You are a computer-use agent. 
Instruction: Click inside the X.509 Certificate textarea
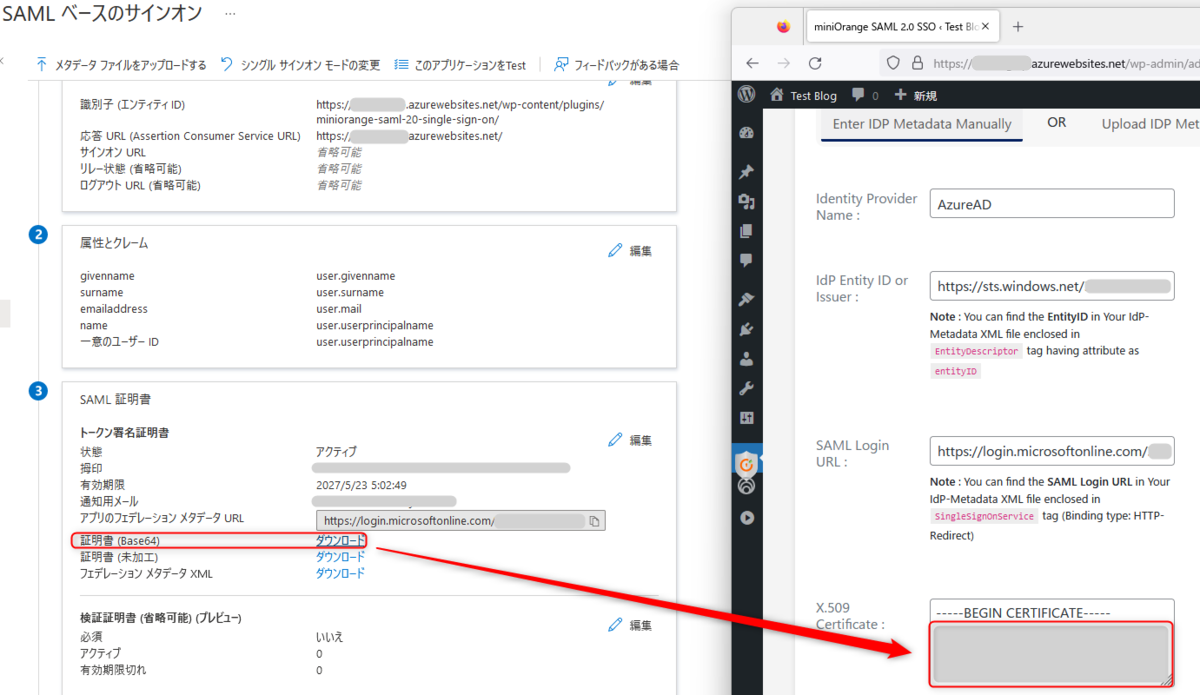pos(1052,642)
